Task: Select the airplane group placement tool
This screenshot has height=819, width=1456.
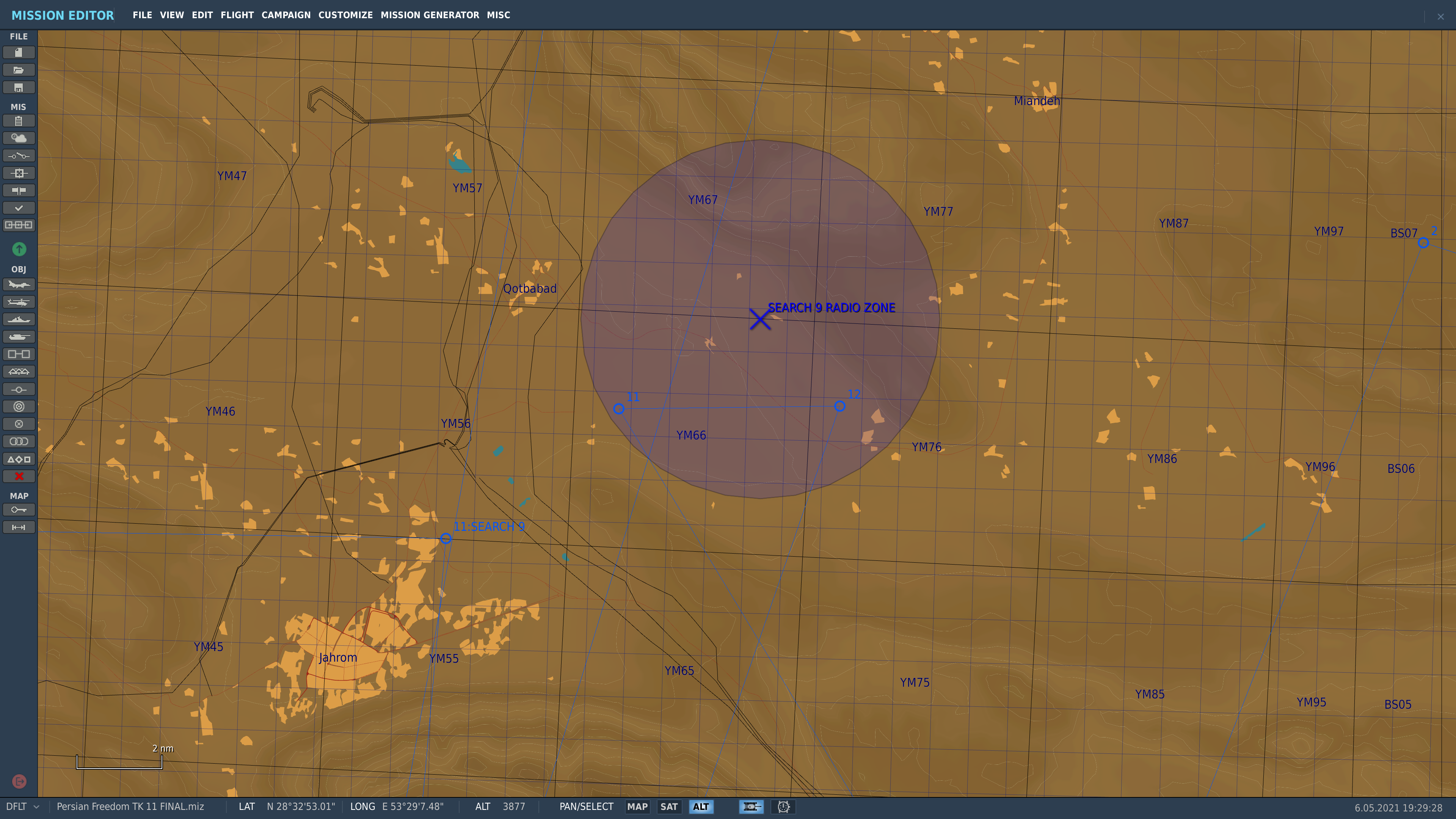Action: click(19, 284)
